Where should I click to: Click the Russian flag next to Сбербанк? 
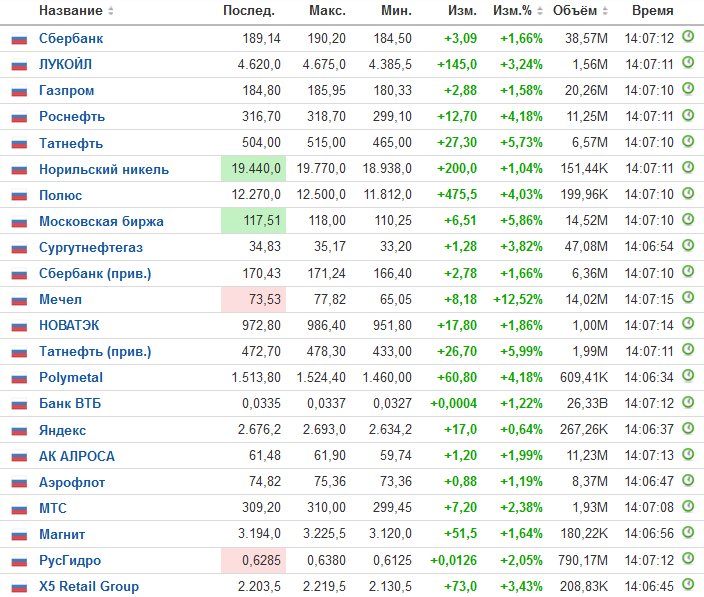pyautogui.click(x=19, y=40)
